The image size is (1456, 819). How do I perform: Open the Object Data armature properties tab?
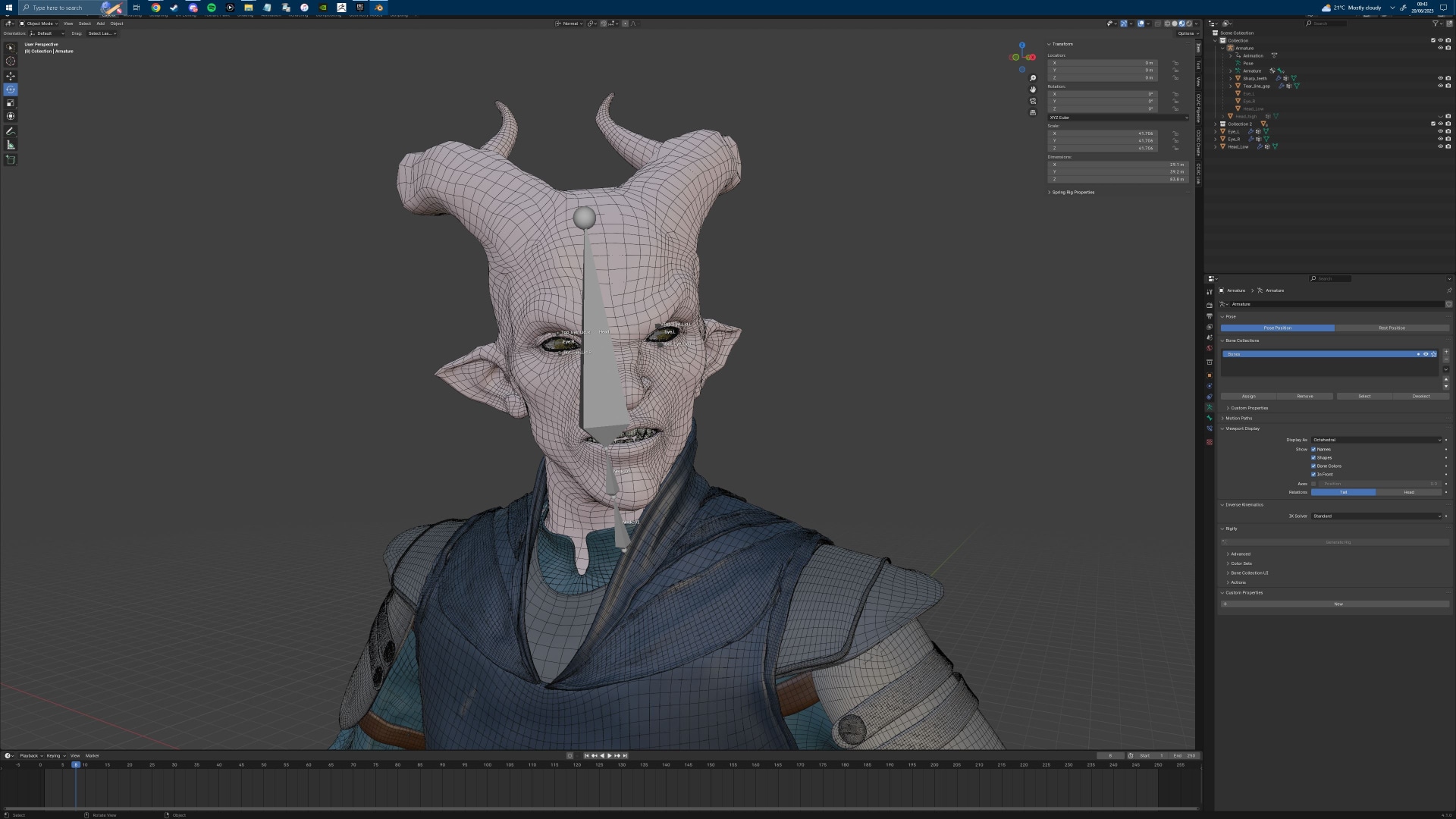point(1210,407)
